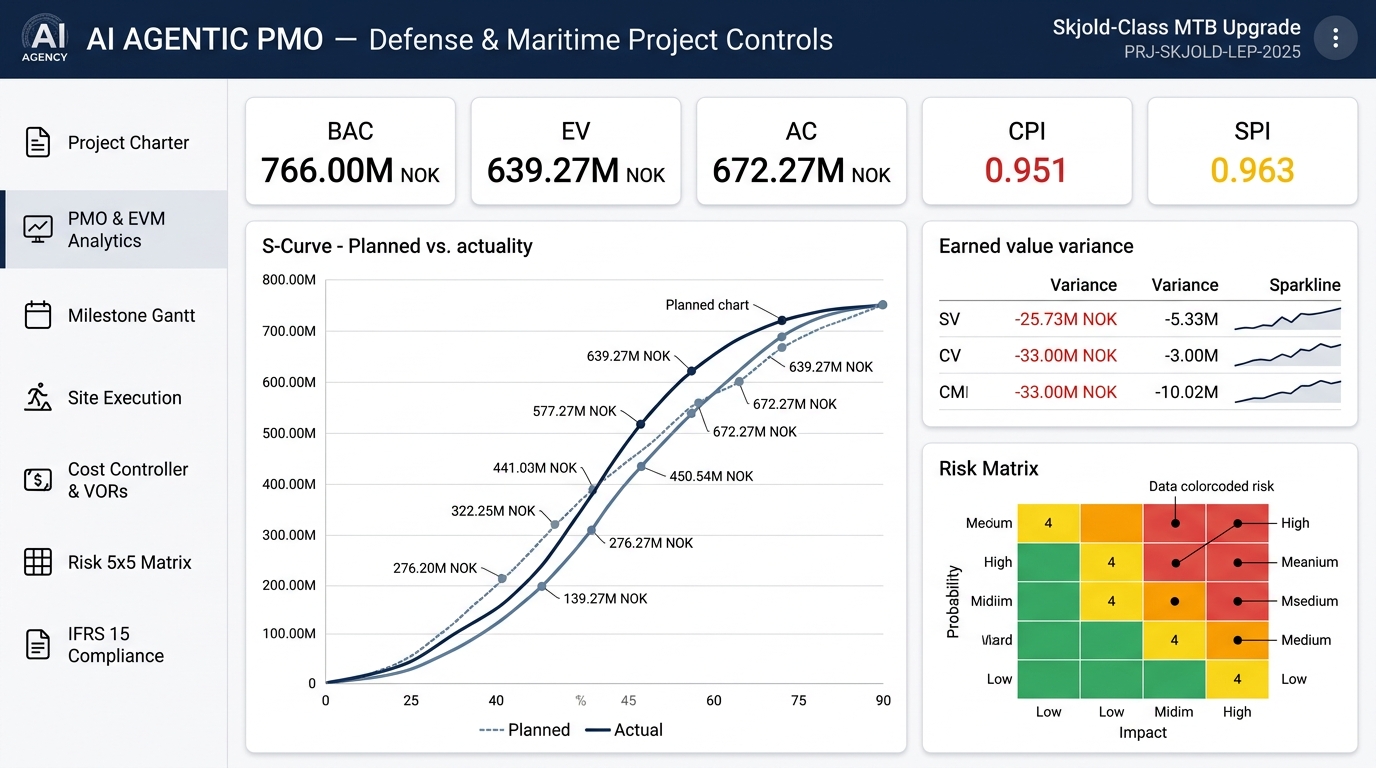This screenshot has height=768, width=1376.
Task: Click the Data colorcoded risk label
Action: [1212, 486]
